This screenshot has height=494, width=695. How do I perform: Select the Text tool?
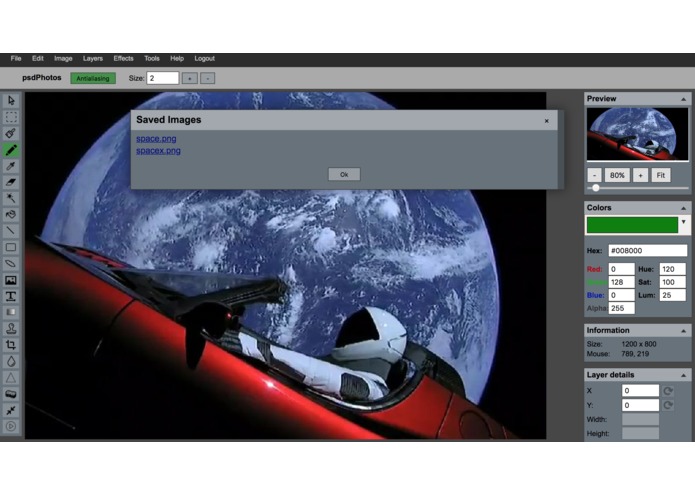(x=11, y=296)
